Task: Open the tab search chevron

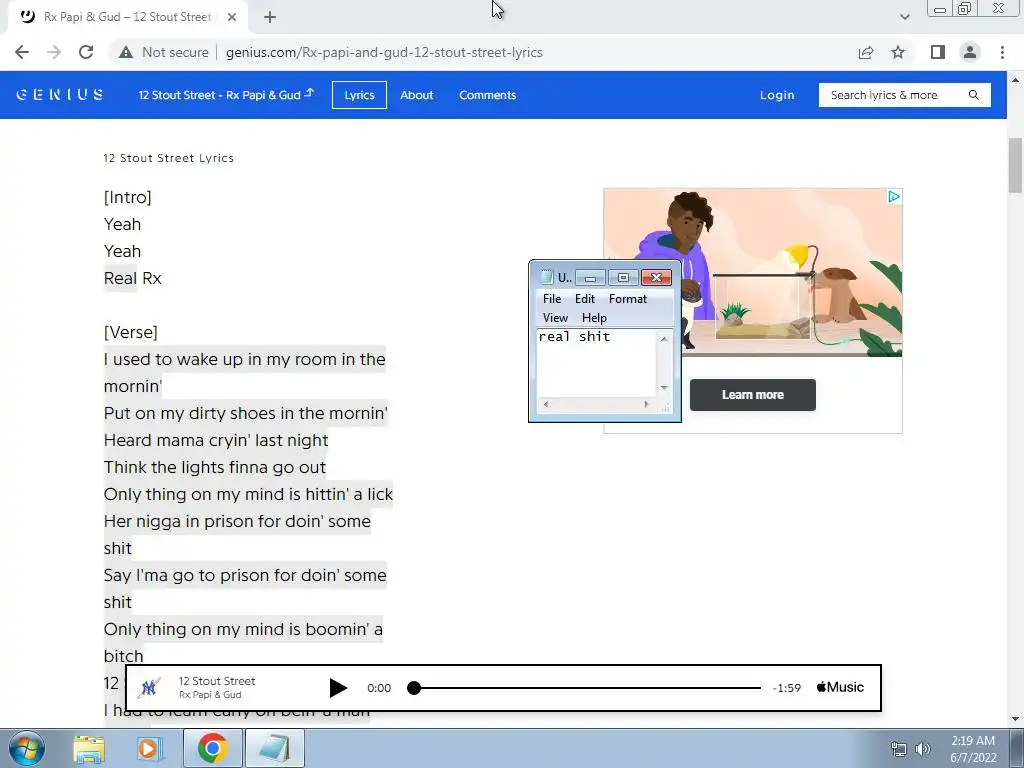Action: (904, 17)
